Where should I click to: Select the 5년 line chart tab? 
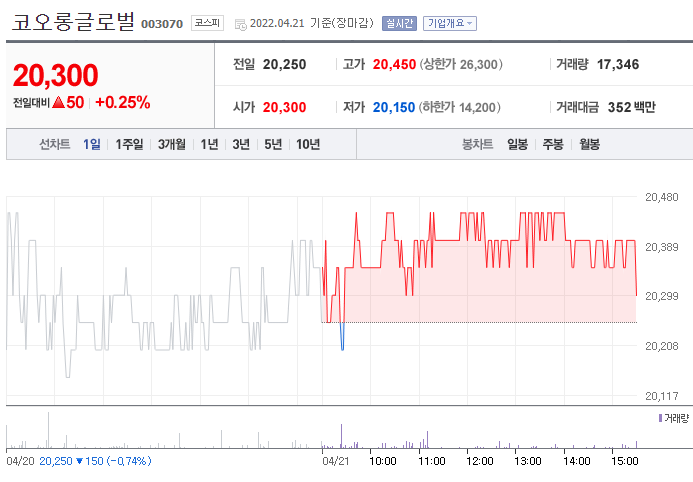(273, 144)
